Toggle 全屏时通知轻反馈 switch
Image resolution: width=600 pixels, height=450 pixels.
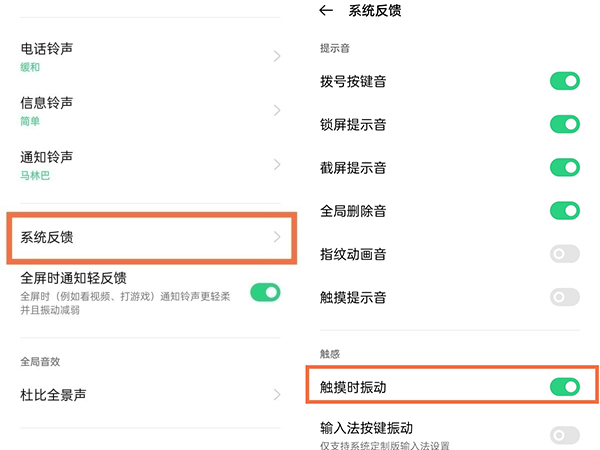(265, 292)
